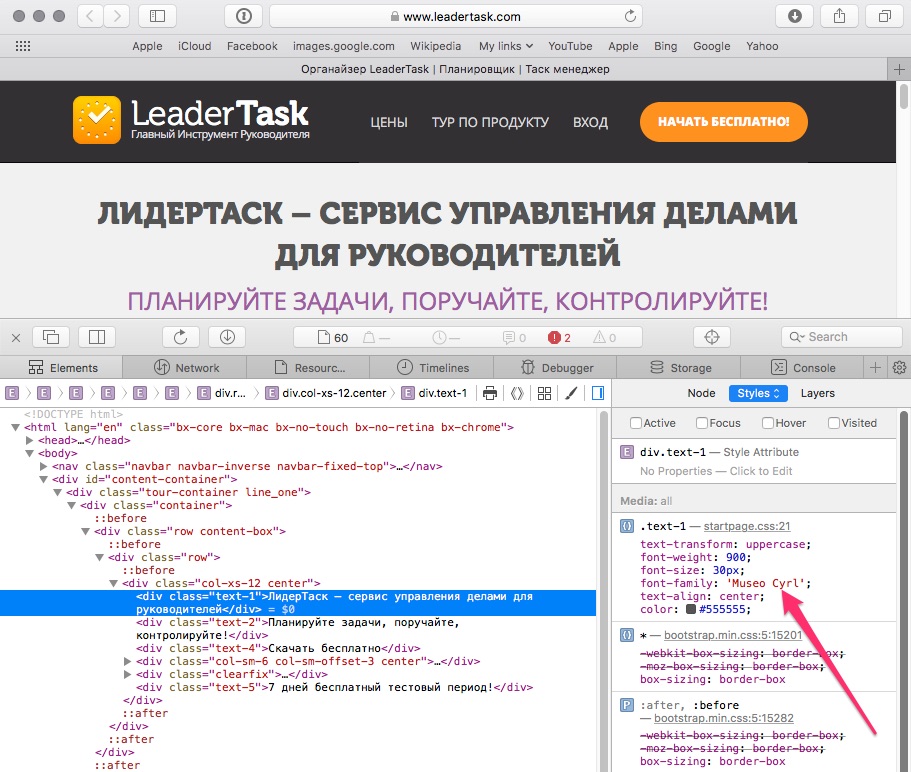Click the paint brush icon
Viewport: 911px width, 772px height.
tap(571, 393)
